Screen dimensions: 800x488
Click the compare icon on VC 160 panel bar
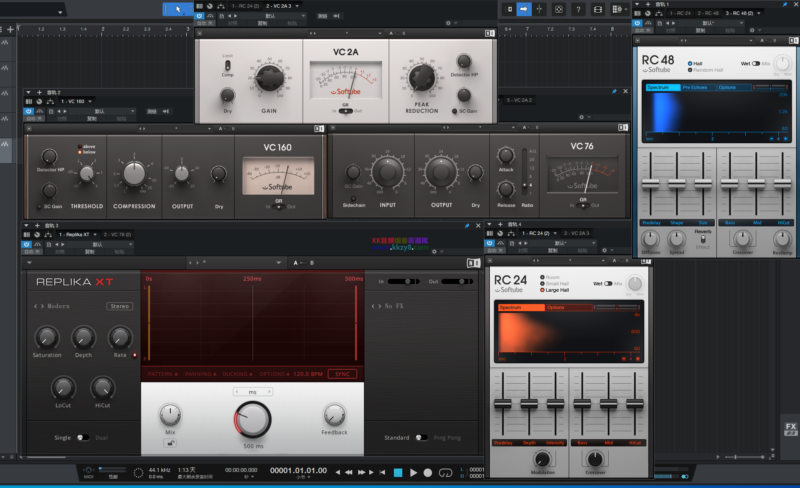pyautogui.click(x=319, y=129)
